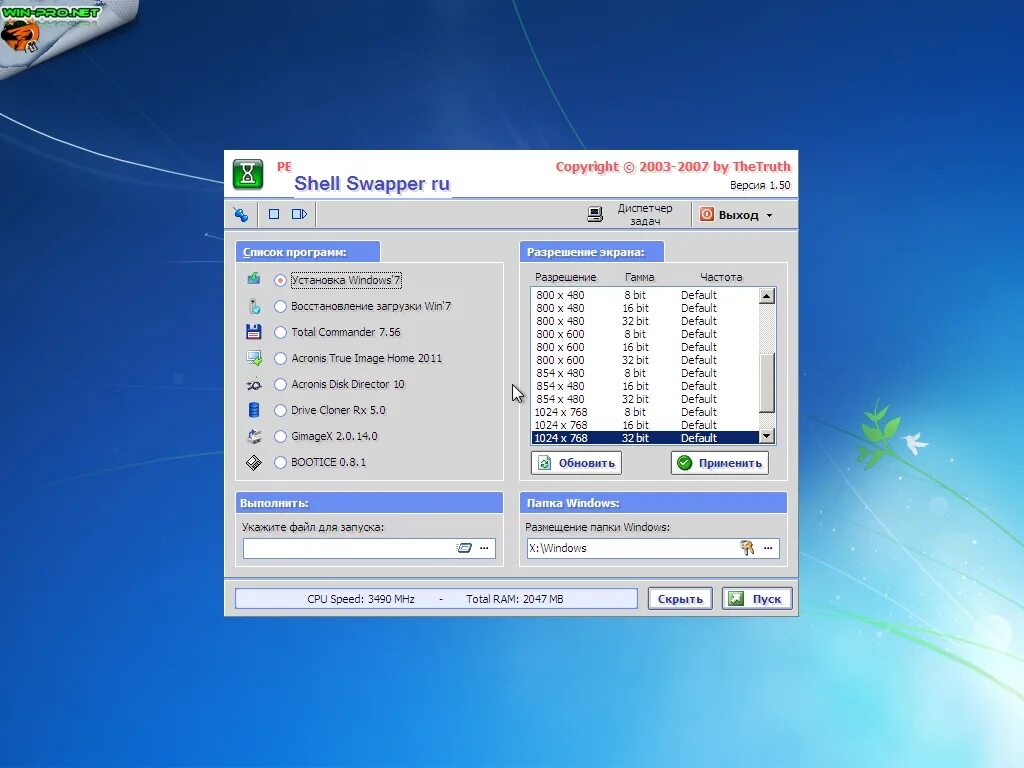Select Drive Cloner Rx 5.0 radio button
Screen dimensions: 1024x768
click(280, 411)
